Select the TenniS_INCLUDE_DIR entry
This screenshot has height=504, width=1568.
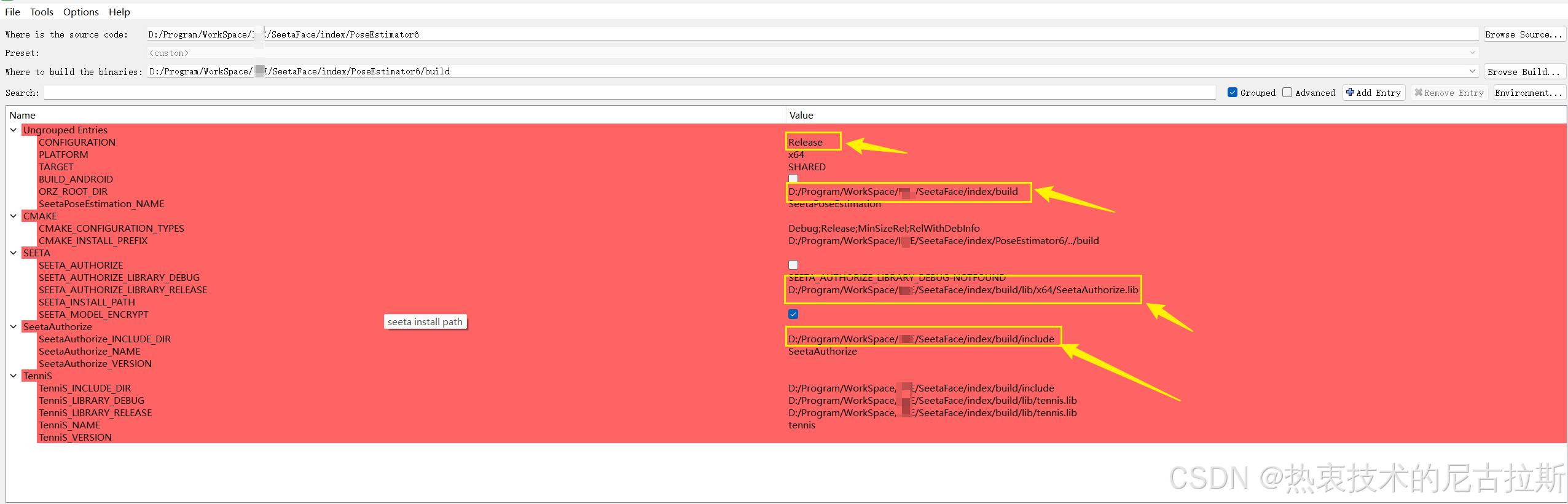pos(85,388)
